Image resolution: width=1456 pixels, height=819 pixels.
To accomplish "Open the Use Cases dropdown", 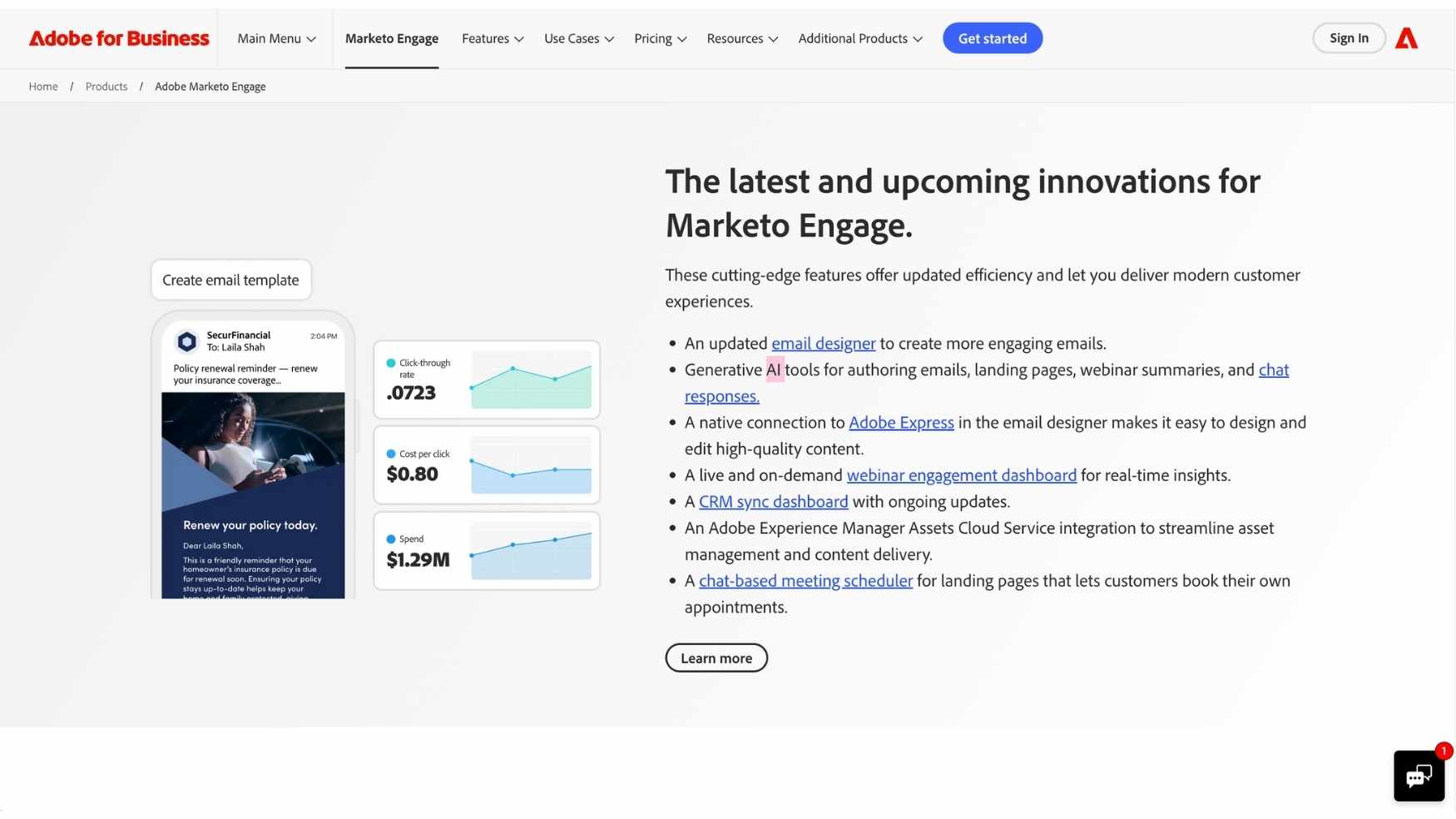I will click(579, 38).
